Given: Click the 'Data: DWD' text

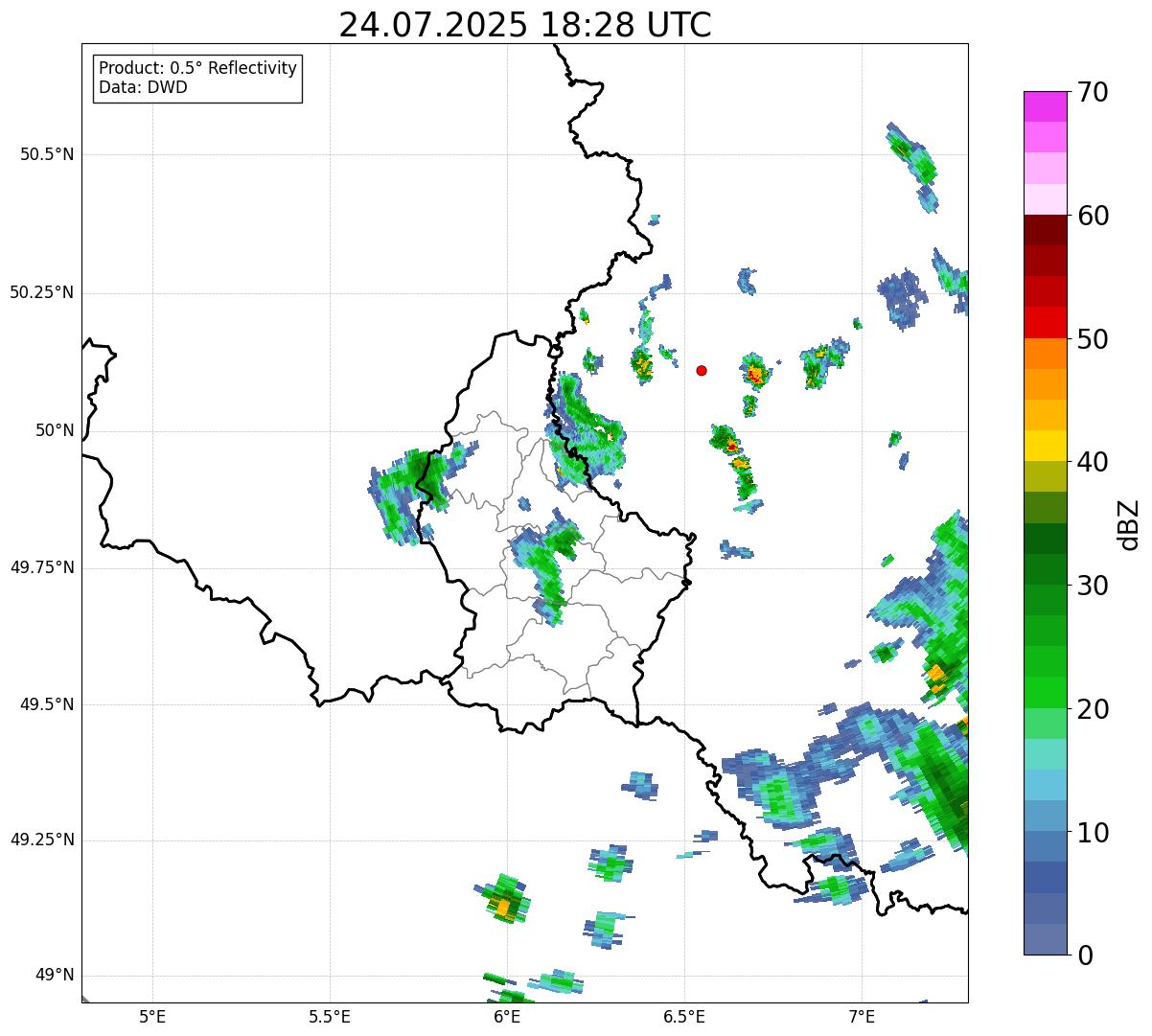Looking at the screenshot, I should [x=143, y=87].
